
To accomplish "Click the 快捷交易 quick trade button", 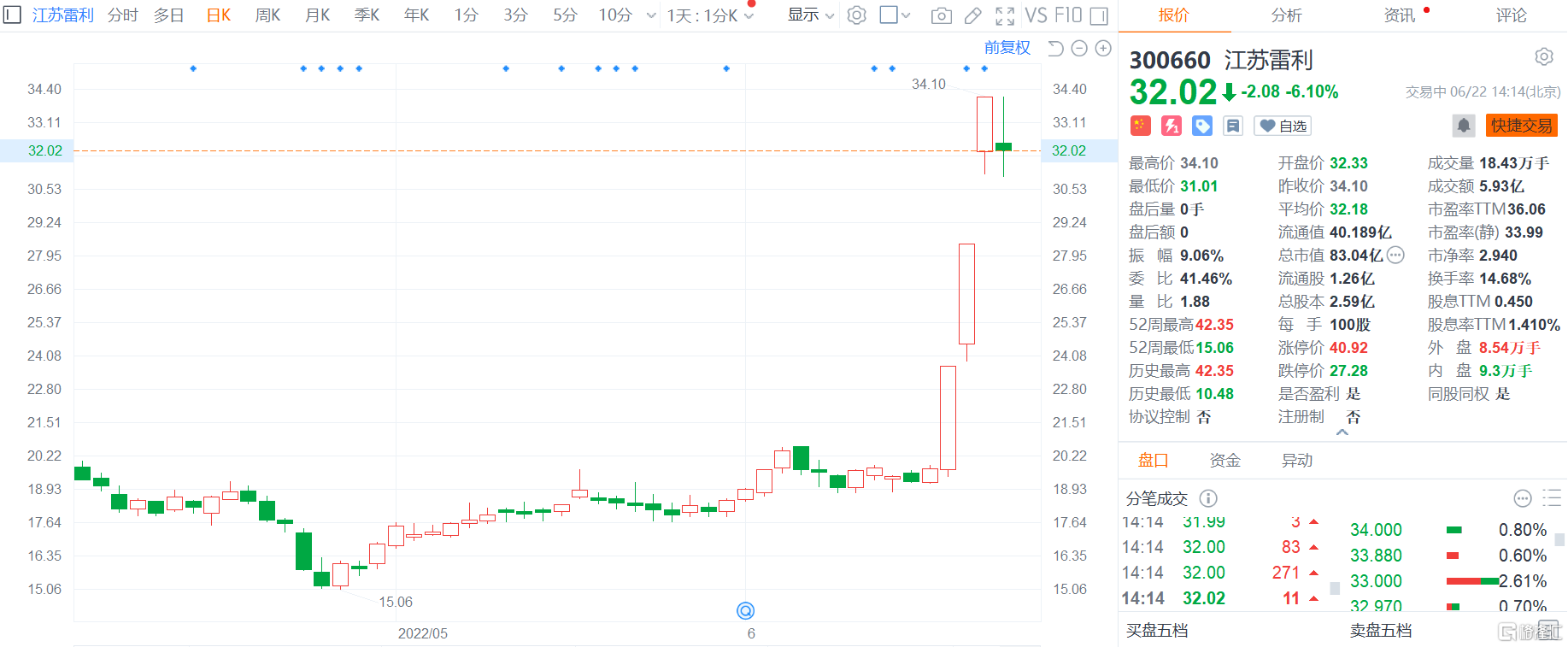I will tap(1522, 126).
